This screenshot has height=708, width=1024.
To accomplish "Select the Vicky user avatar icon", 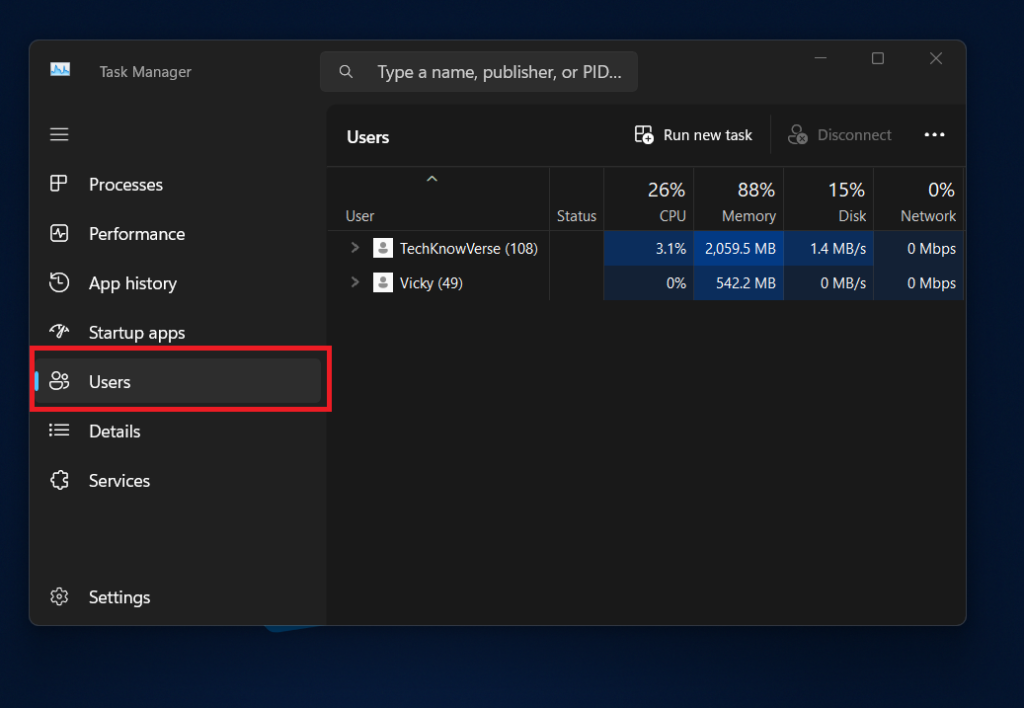I will (383, 283).
